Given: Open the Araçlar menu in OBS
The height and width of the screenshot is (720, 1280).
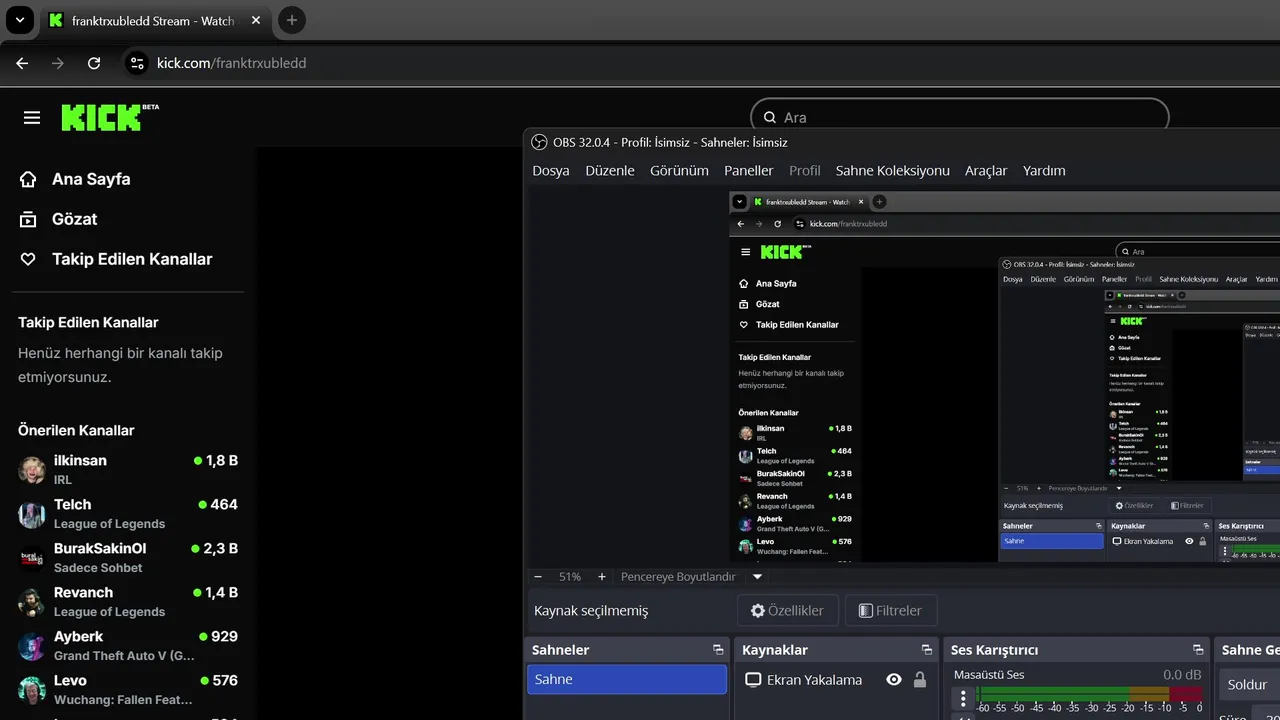Looking at the screenshot, I should tap(986, 171).
